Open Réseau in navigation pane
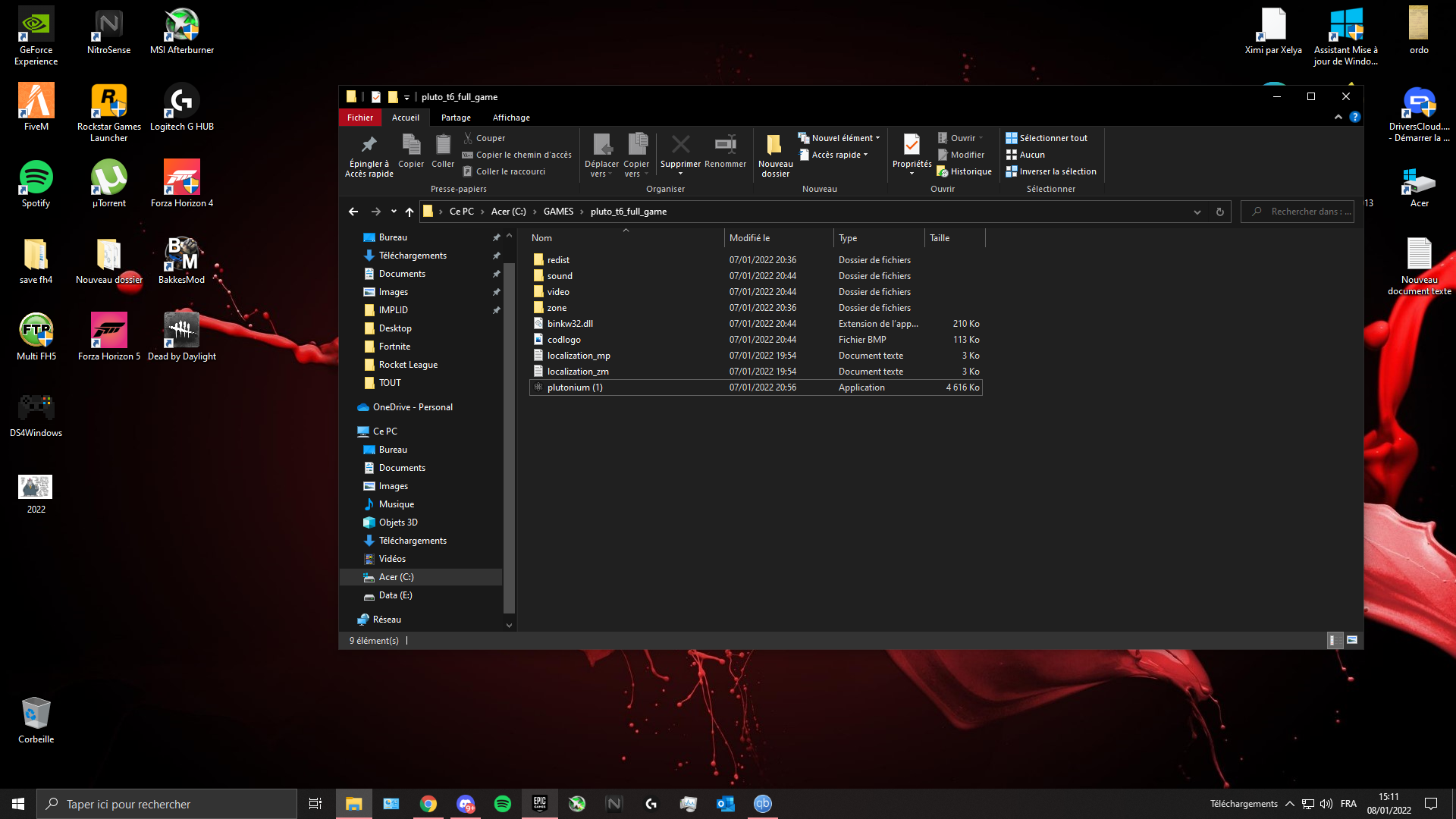Image resolution: width=1456 pixels, height=819 pixels. [x=387, y=620]
